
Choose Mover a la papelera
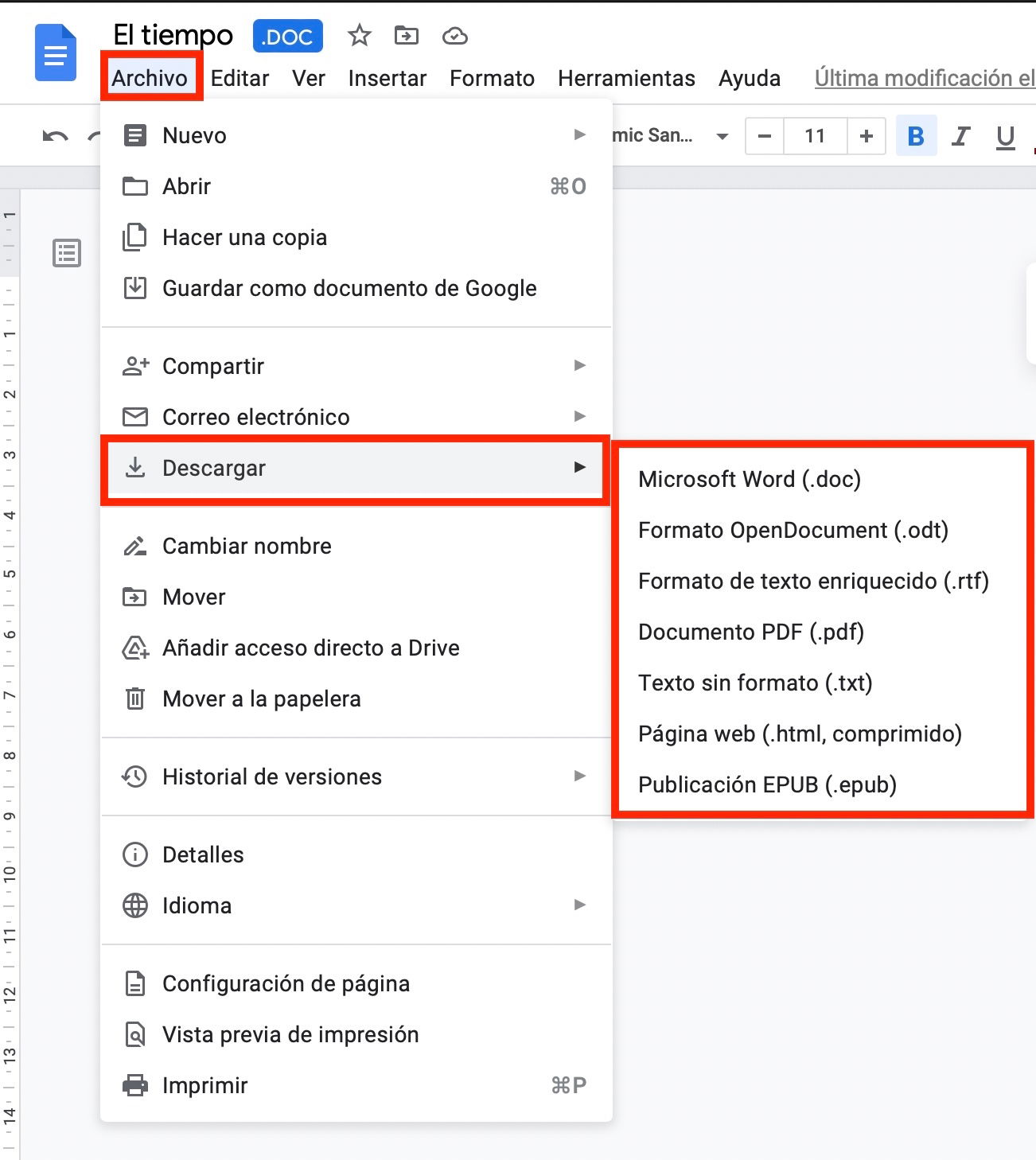tap(356, 699)
